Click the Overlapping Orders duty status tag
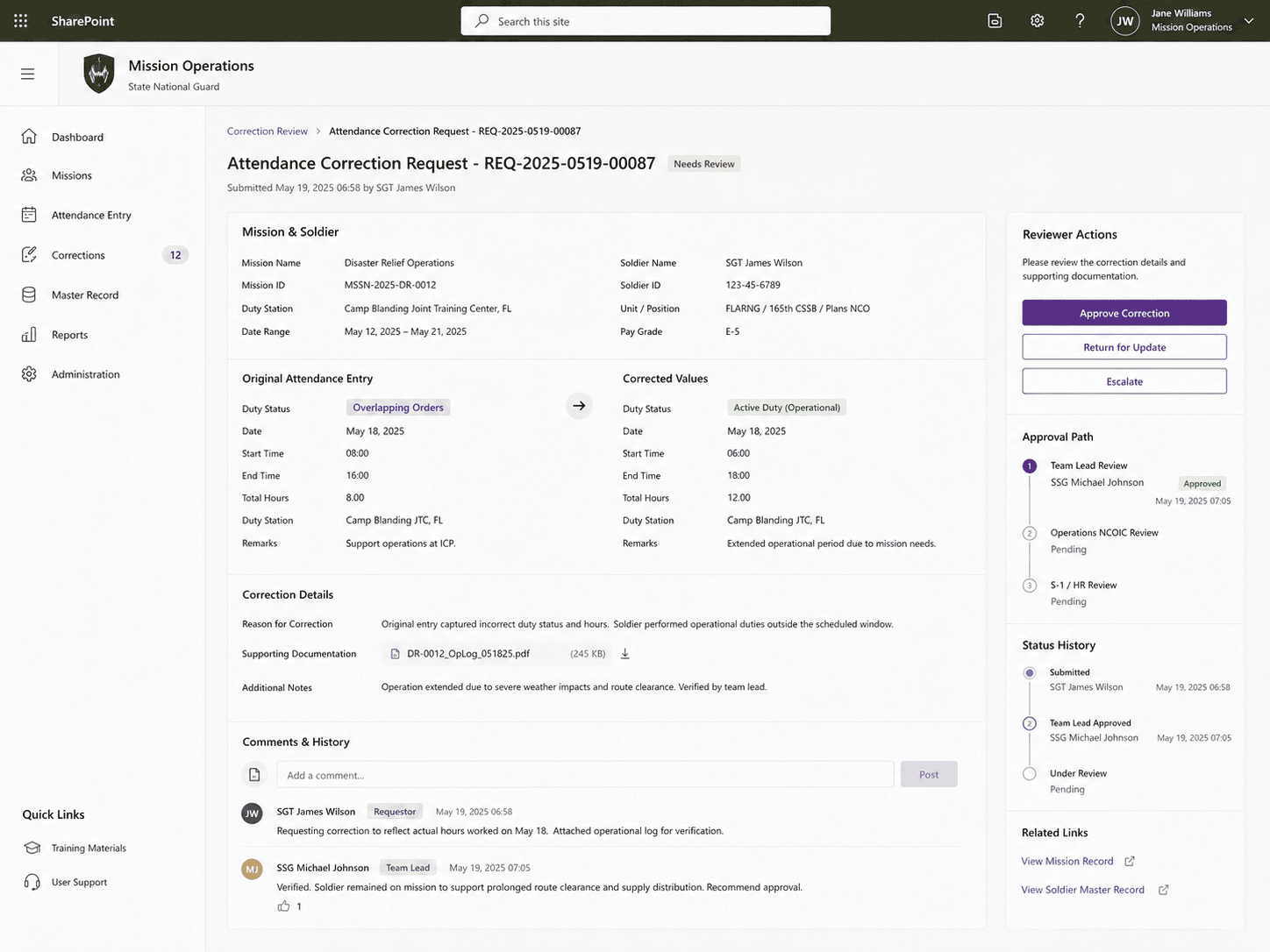This screenshot has height=952, width=1270. [x=398, y=408]
